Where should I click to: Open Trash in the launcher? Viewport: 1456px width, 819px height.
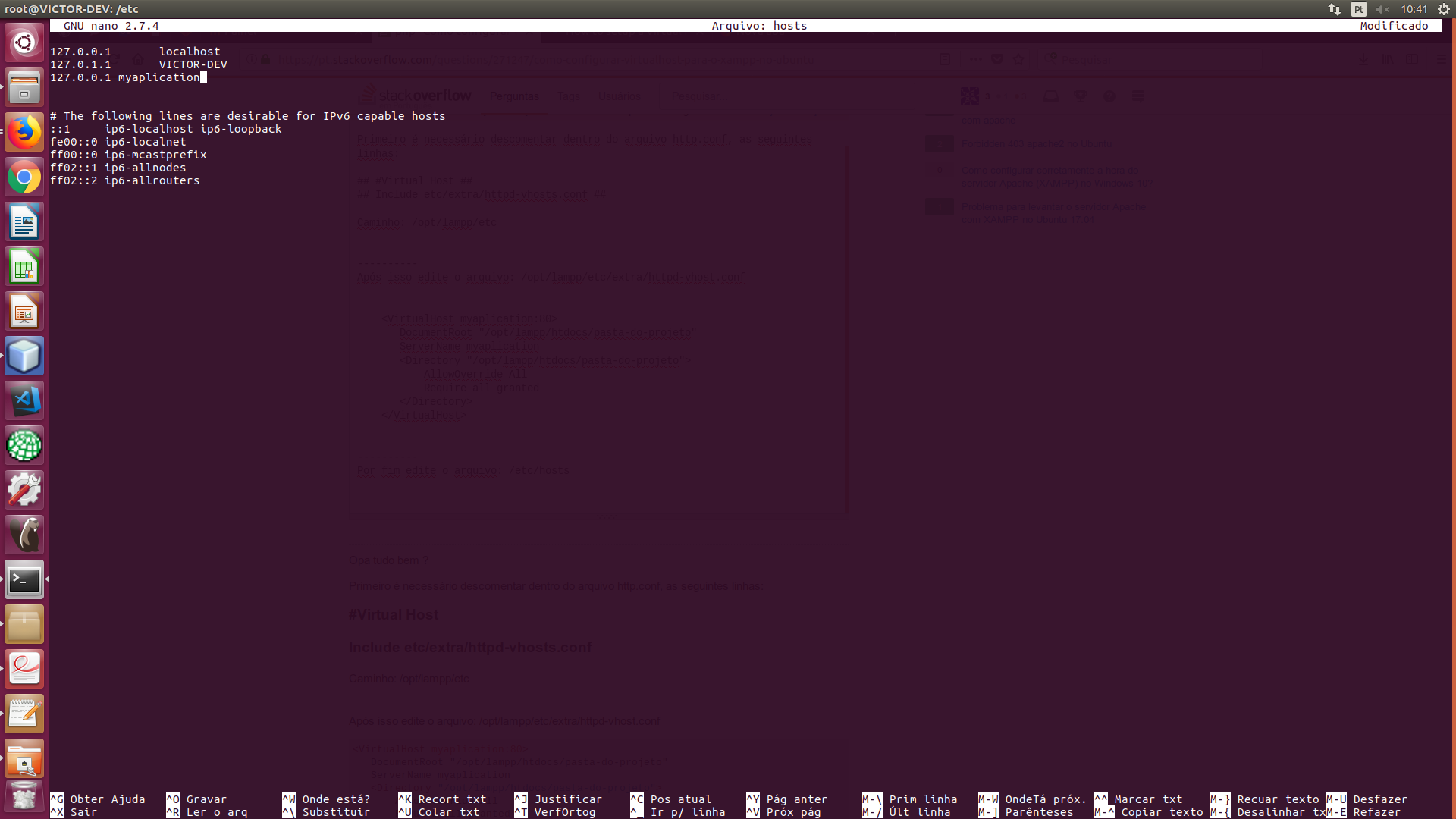tap(24, 798)
